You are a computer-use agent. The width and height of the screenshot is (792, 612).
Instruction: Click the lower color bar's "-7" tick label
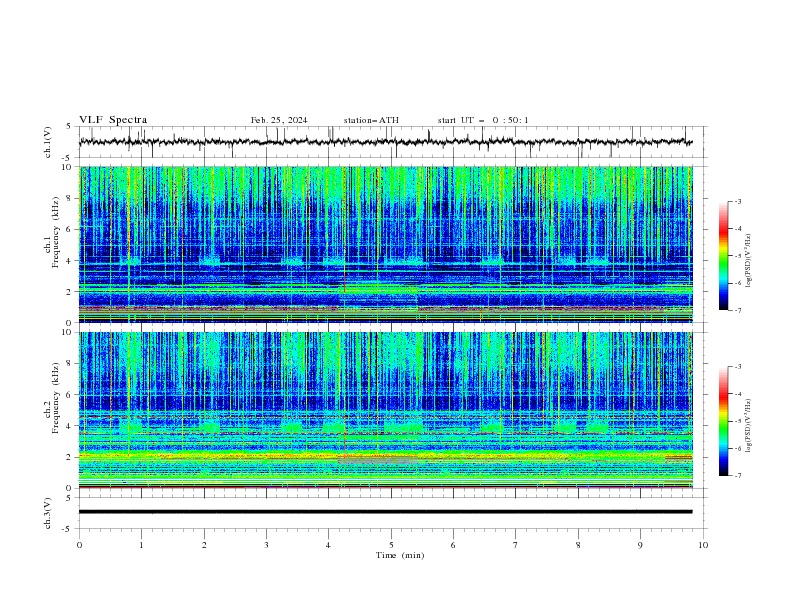(737, 476)
